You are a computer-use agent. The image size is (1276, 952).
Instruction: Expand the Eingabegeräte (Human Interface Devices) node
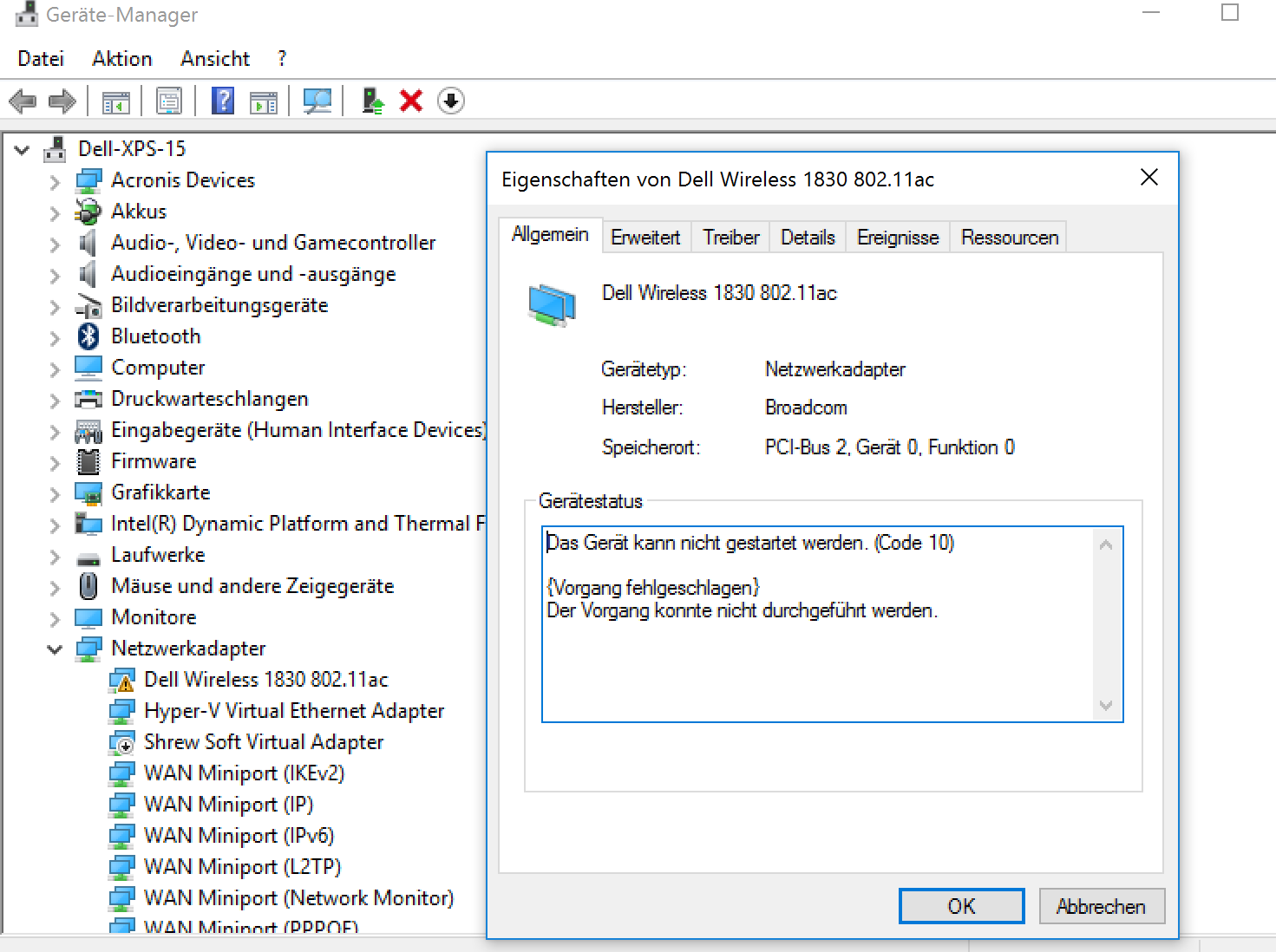[x=55, y=431]
